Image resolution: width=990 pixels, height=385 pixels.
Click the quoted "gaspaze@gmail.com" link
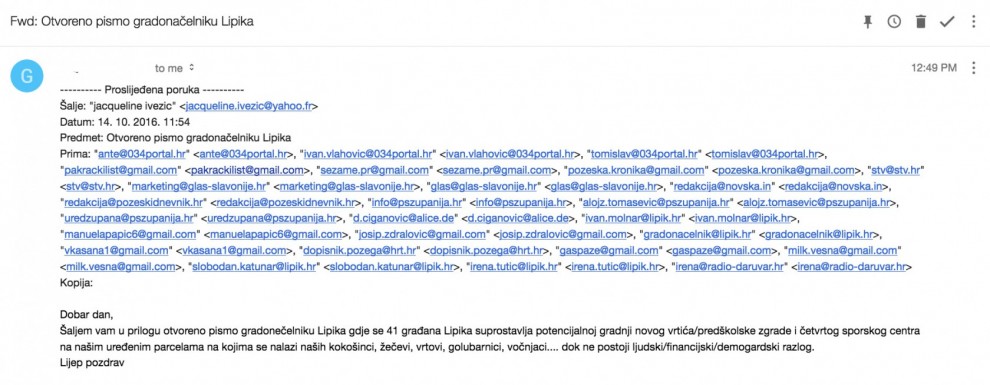pos(609,251)
